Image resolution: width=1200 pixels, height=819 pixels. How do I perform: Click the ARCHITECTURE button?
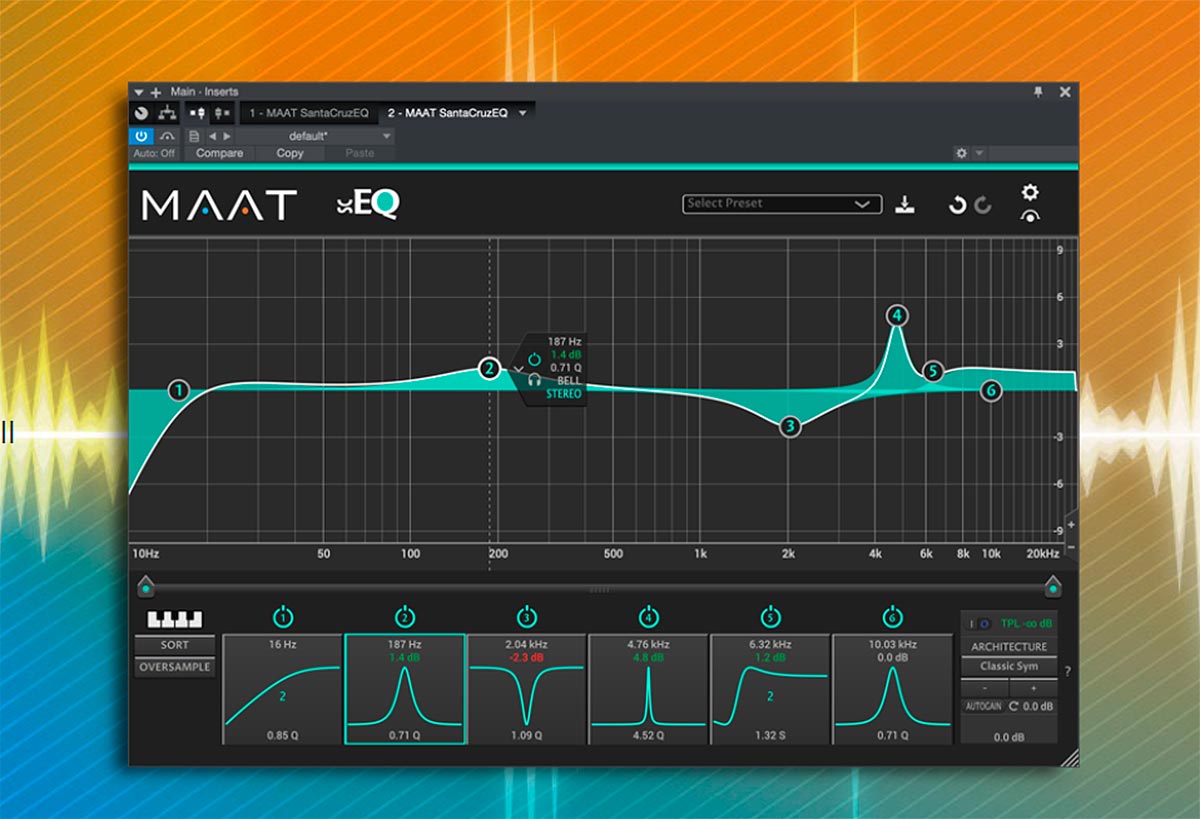click(x=1009, y=647)
